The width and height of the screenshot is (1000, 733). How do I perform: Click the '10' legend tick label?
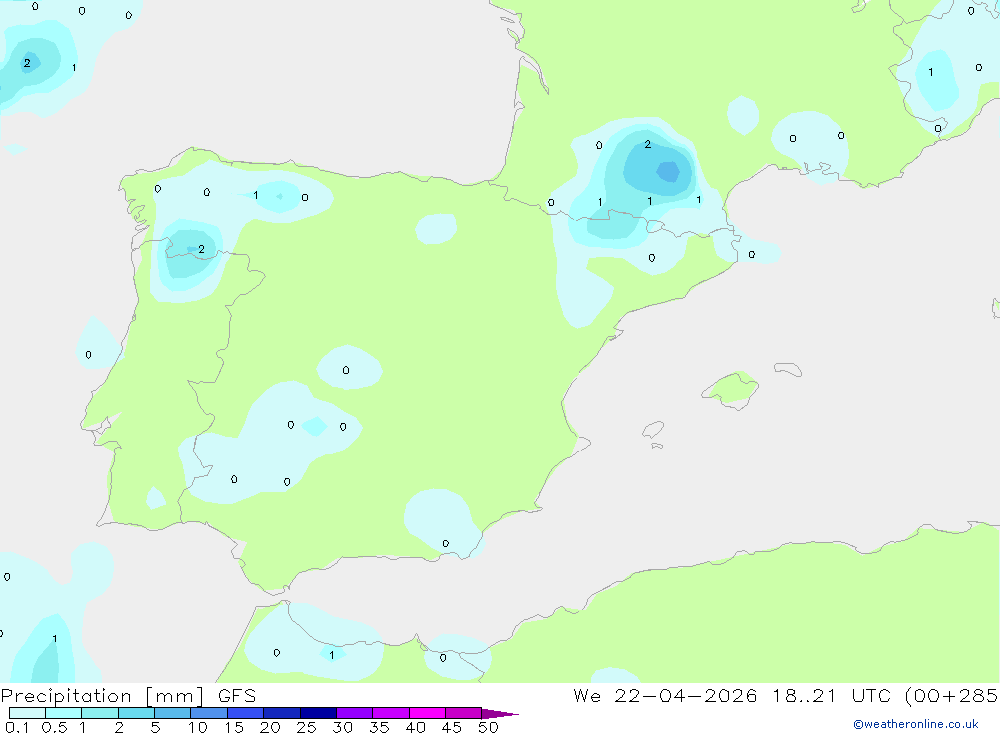[198, 727]
